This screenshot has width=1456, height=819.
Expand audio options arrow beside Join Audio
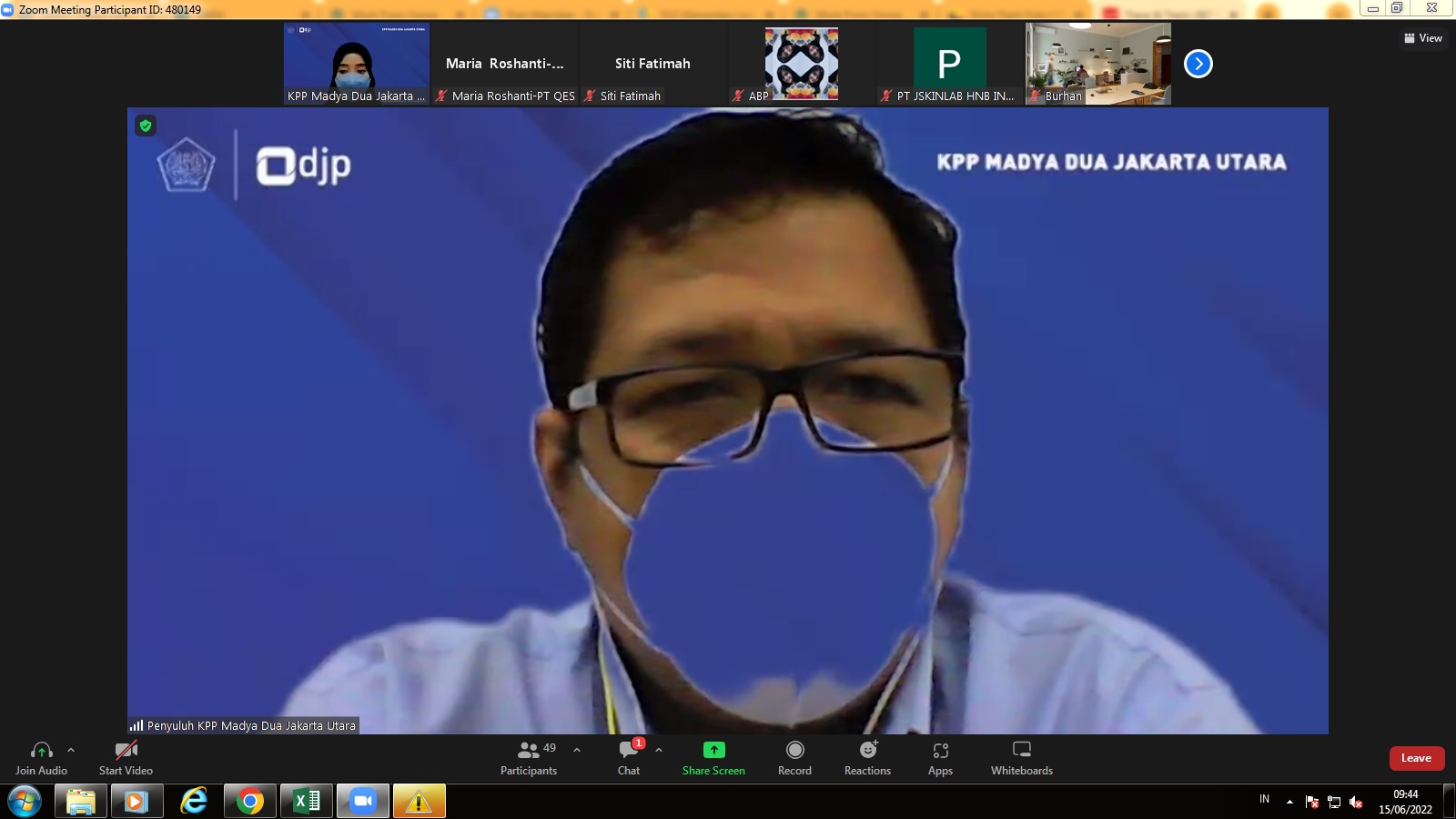click(71, 750)
